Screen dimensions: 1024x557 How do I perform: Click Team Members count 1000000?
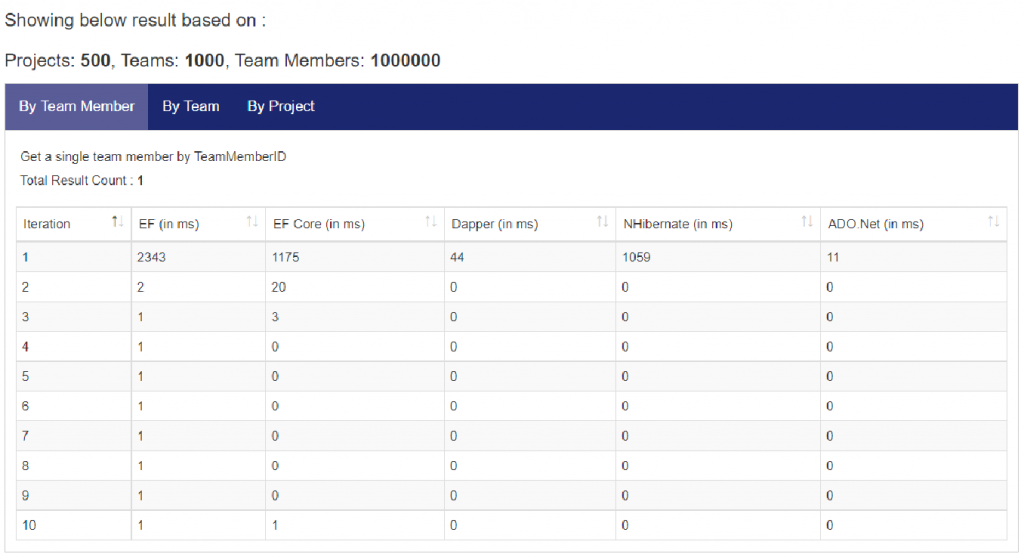[x=406, y=61]
